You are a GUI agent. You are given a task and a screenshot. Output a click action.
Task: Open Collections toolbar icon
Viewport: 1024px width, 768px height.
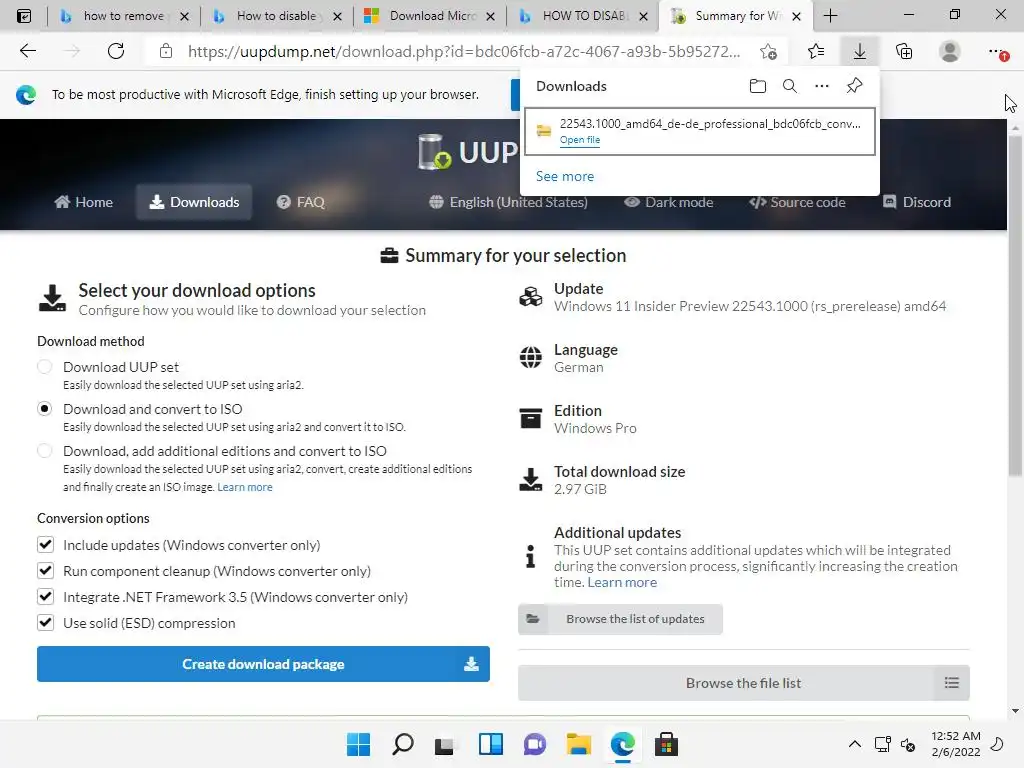click(904, 51)
